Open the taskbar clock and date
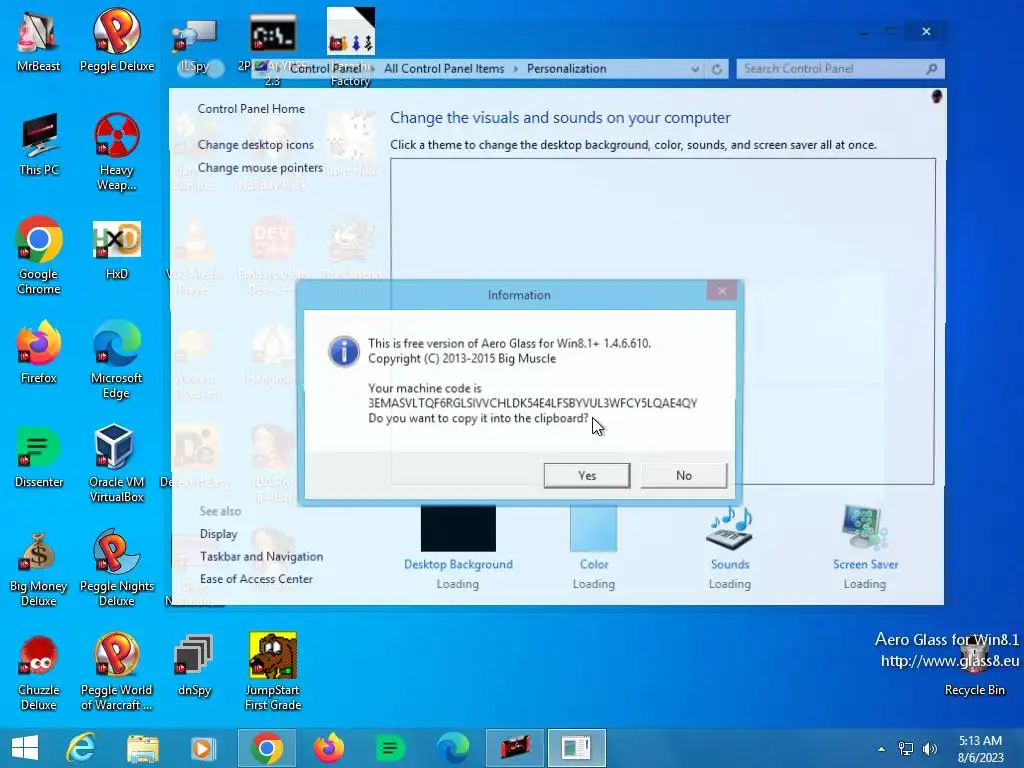This screenshot has height=768, width=1024. [980, 749]
